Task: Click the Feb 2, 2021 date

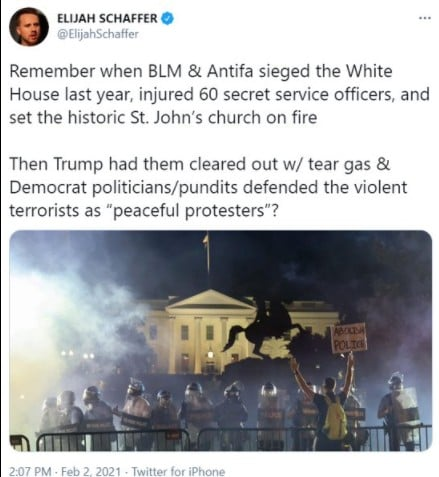Action: 91,471
